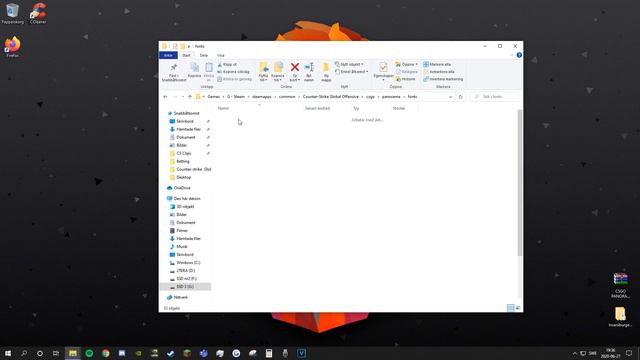640x360 pixels.
Task: Open the Flytta till dropdown
Action: point(263,78)
